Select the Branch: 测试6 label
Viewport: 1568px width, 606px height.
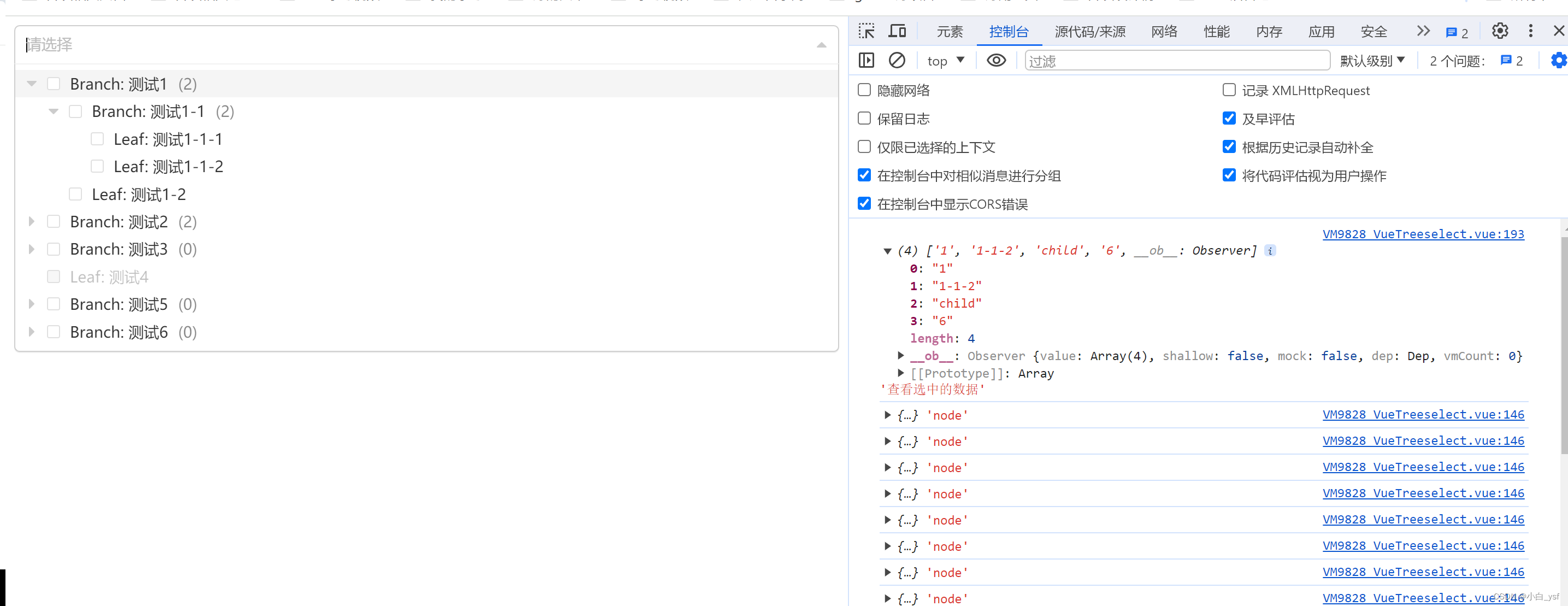click(x=119, y=332)
